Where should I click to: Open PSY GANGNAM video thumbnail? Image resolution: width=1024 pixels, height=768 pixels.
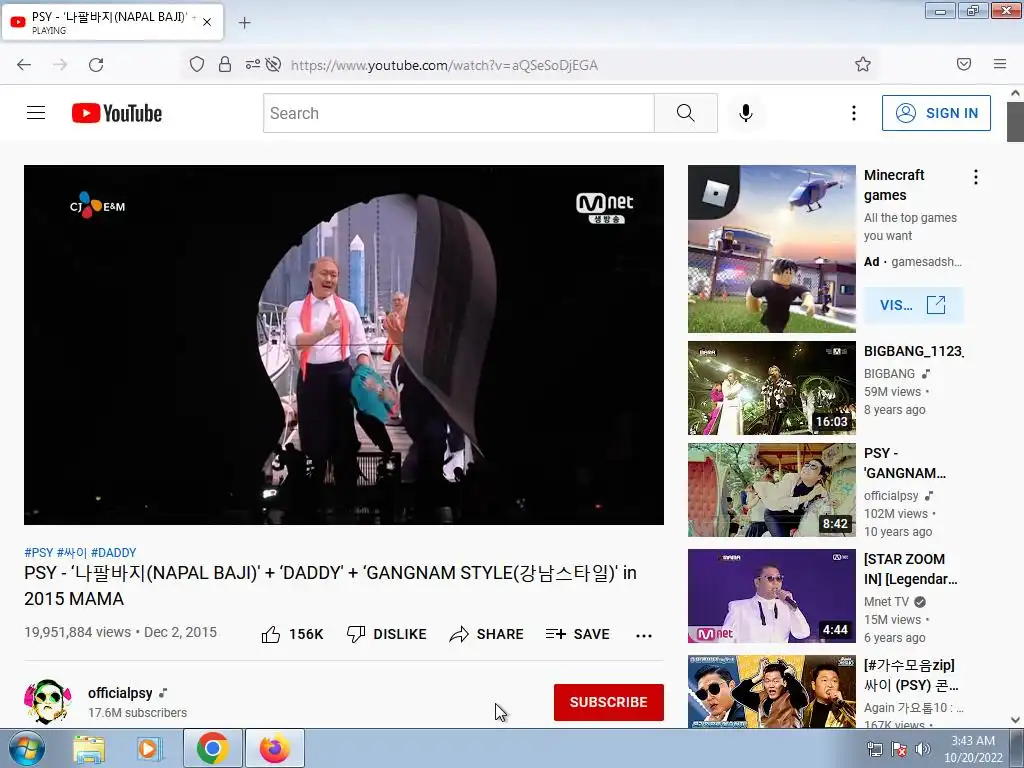tap(771, 490)
